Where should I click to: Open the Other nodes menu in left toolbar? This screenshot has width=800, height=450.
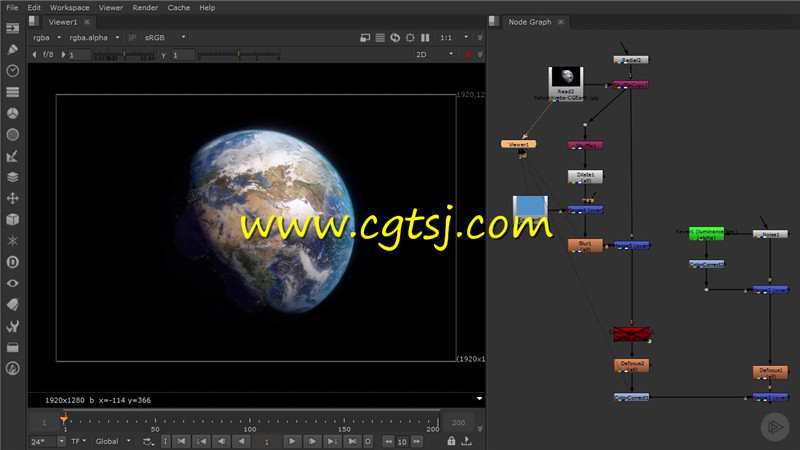pos(13,347)
